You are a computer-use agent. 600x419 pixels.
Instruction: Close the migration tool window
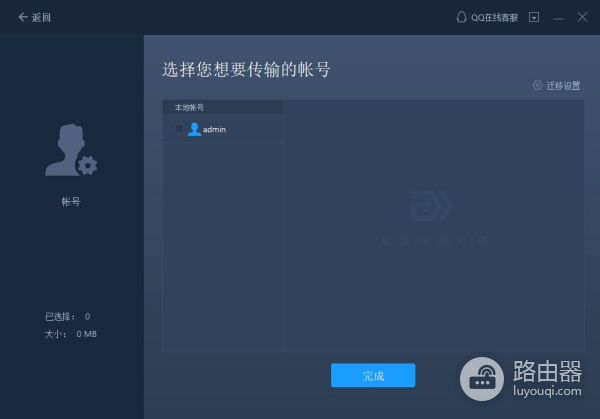point(582,17)
